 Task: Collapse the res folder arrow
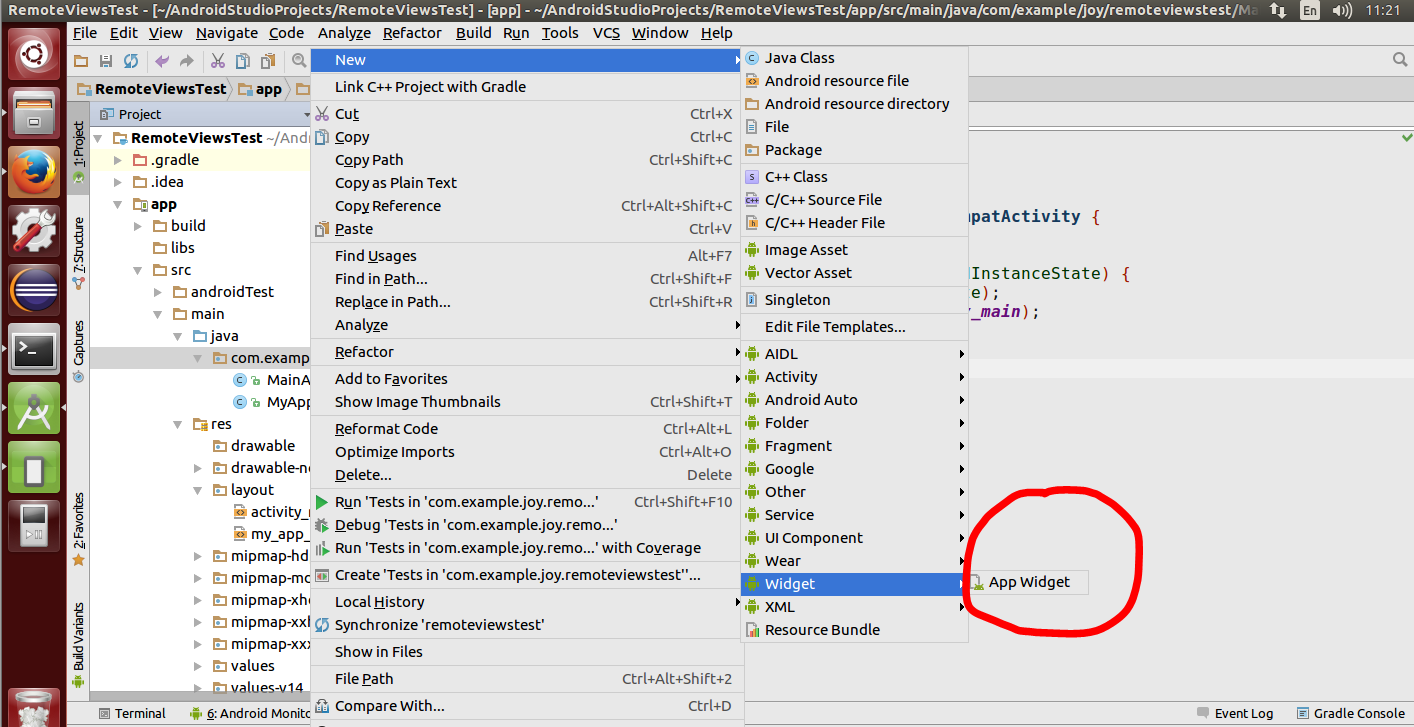pos(178,424)
